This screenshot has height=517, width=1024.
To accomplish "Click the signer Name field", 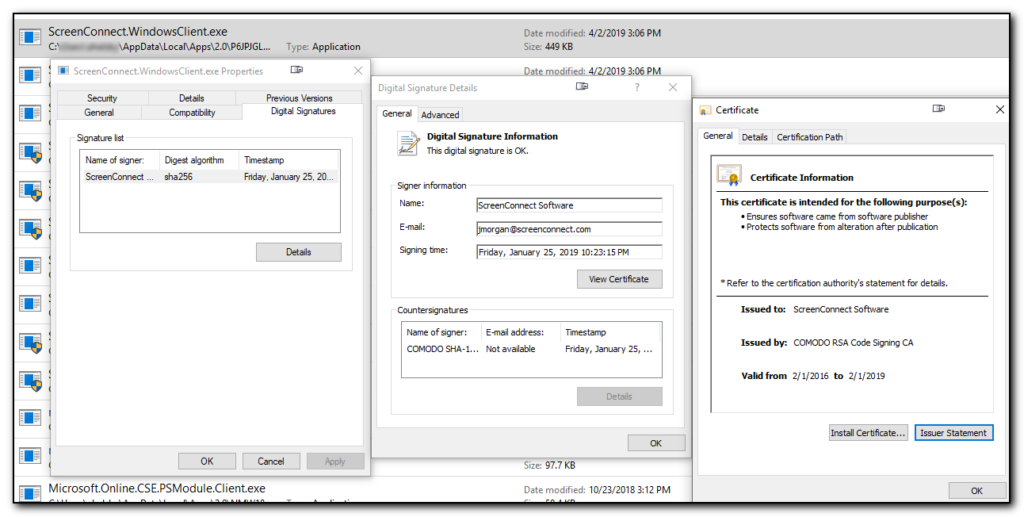I will pyautogui.click(x=569, y=206).
